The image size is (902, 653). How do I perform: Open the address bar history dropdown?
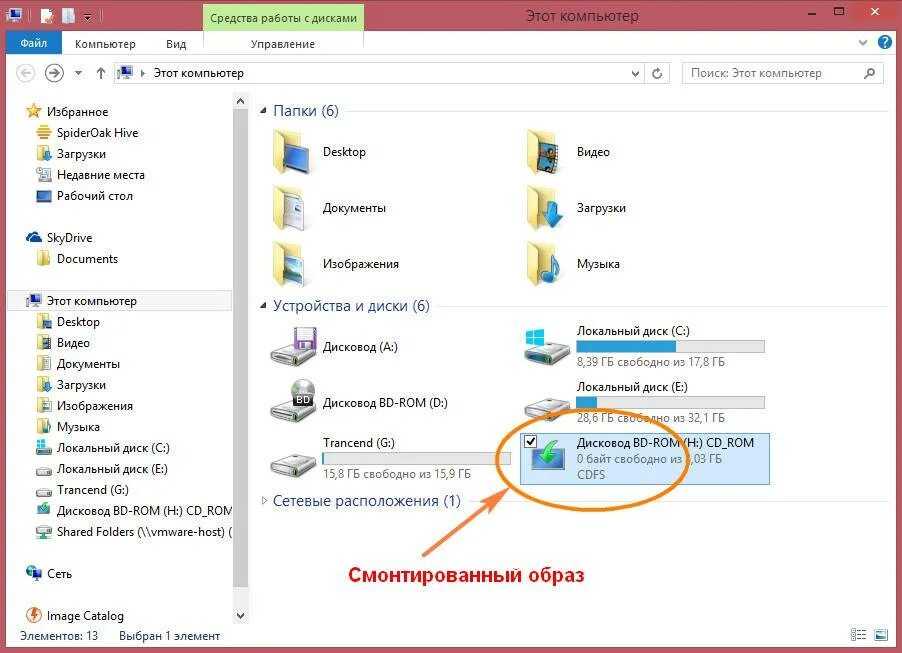635,73
